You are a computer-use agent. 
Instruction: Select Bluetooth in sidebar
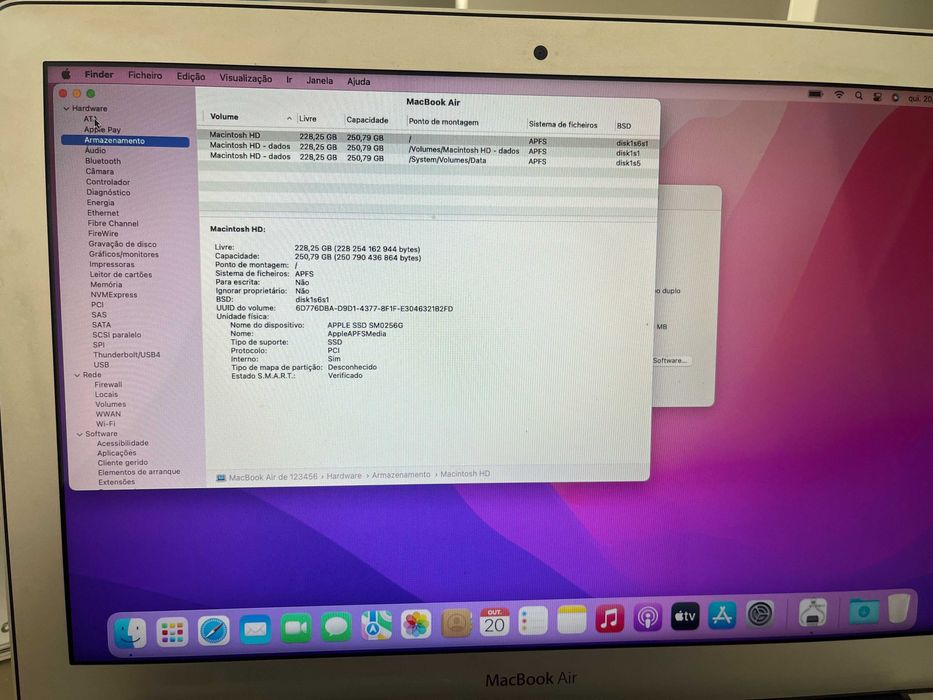103,161
